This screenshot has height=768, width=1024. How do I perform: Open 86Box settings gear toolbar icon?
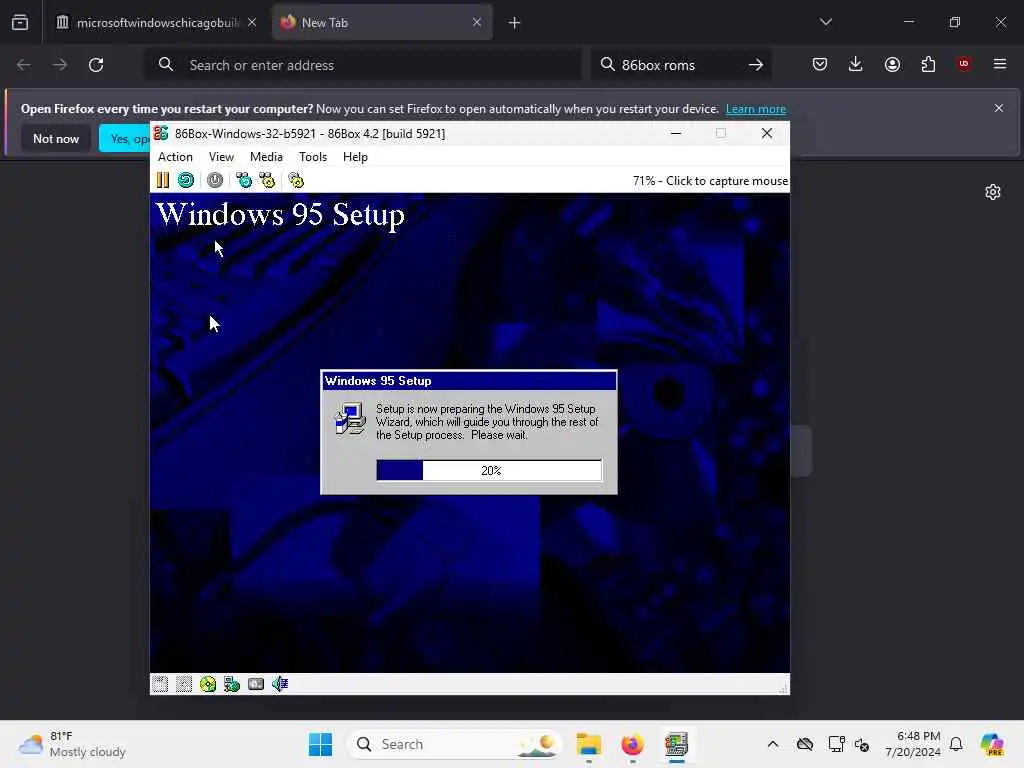[296, 180]
